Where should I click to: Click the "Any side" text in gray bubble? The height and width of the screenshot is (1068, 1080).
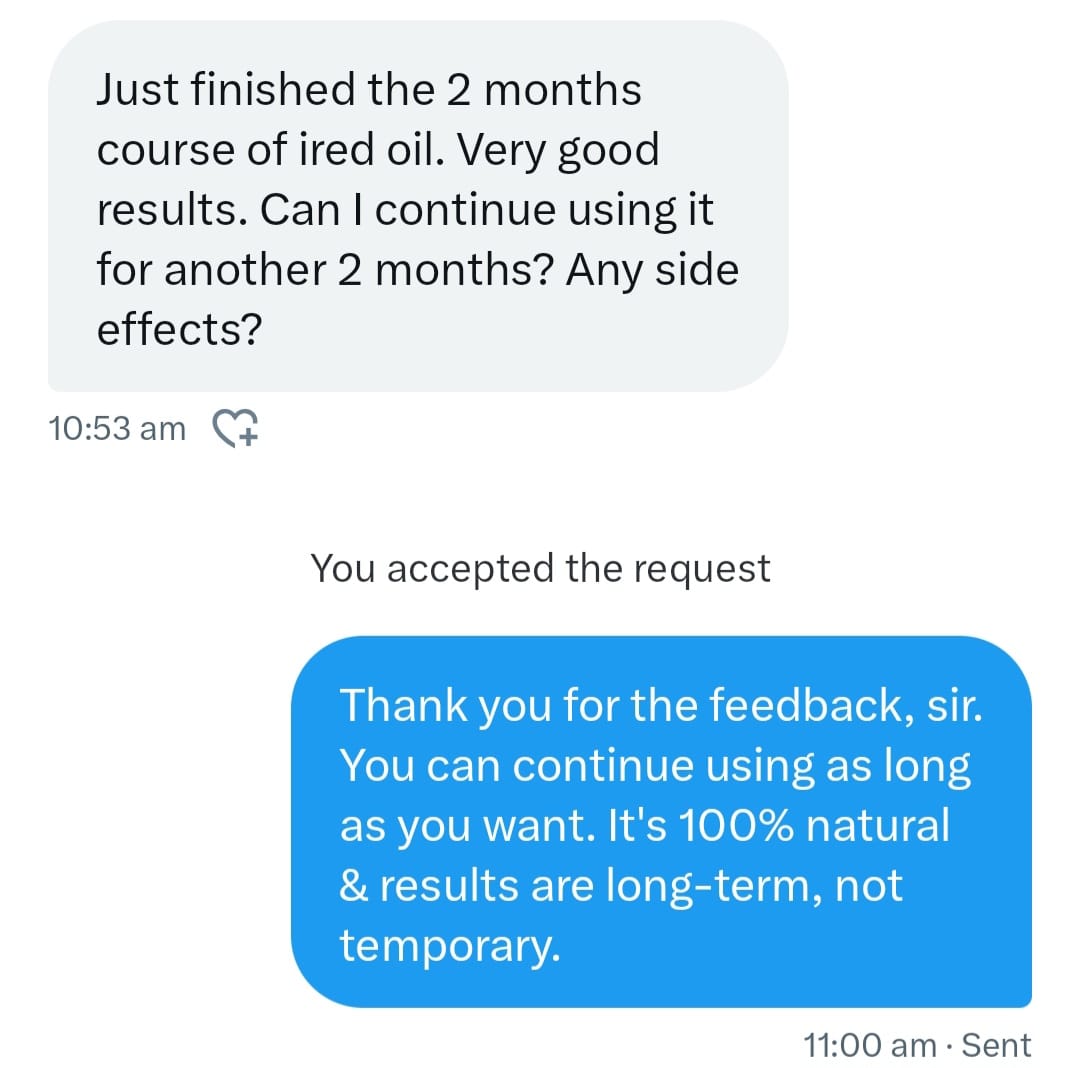(652, 271)
